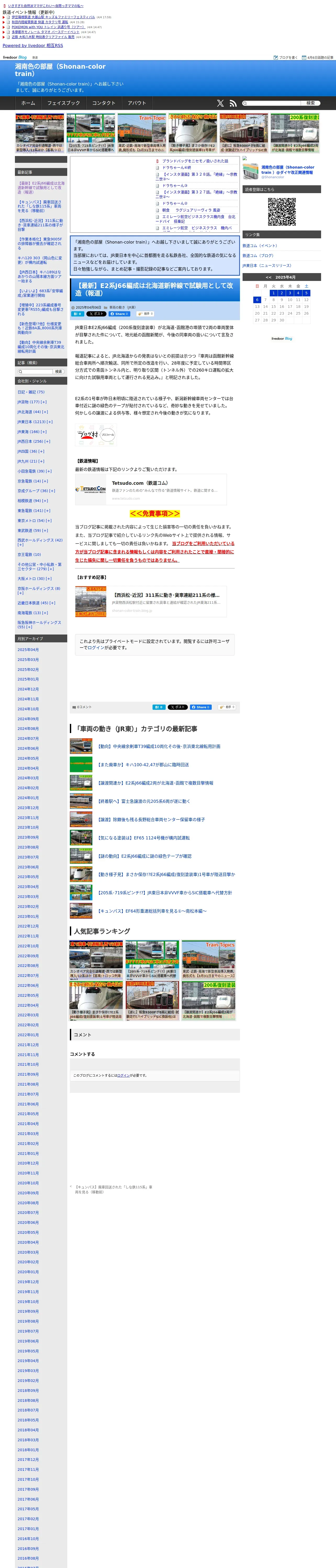Viewport: 336px width, 1568px height.
Task: Open the 鉄道コム（イベント） link
Action: [x=260, y=246]
